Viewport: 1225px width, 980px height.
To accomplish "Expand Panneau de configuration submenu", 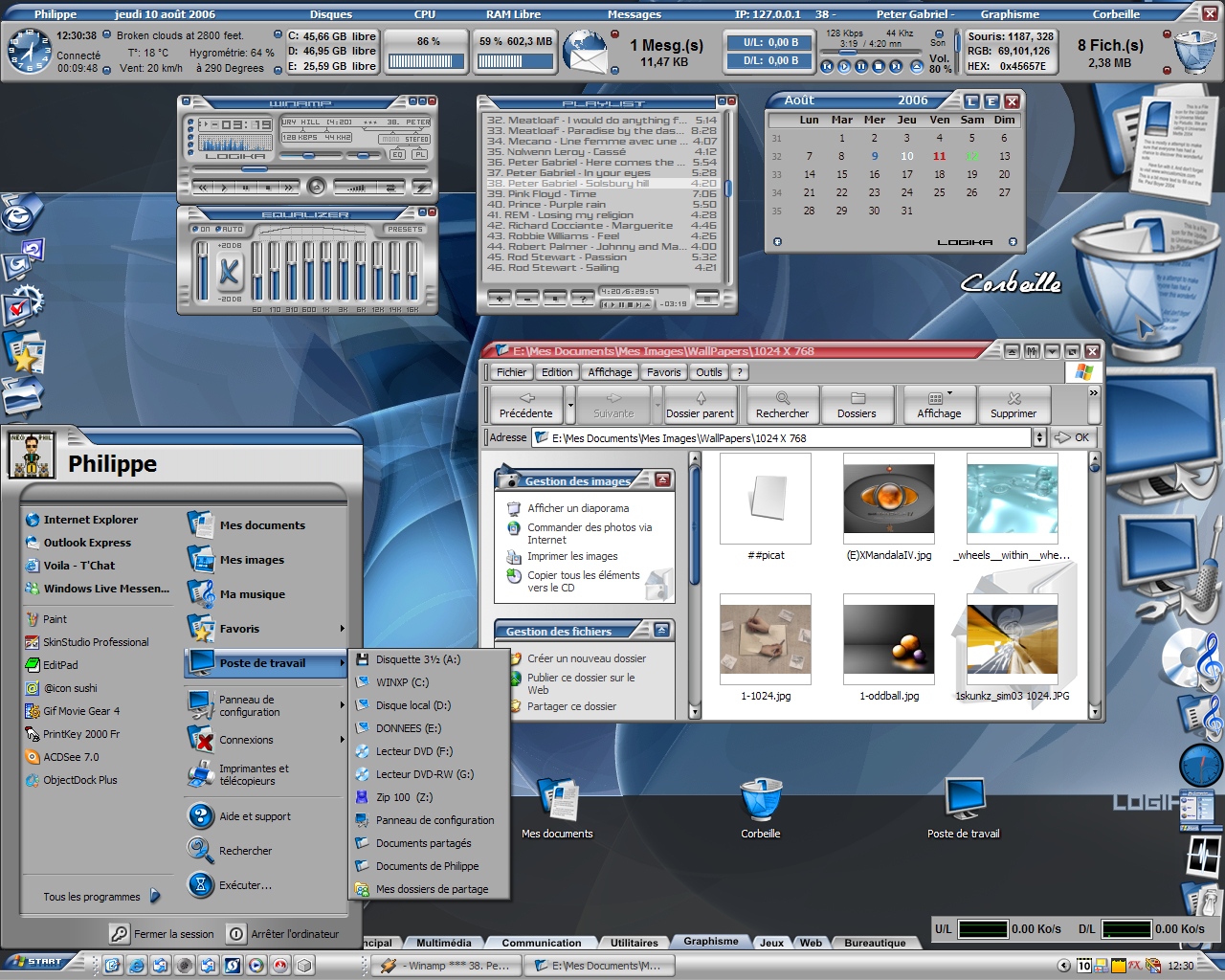I will 342,705.
